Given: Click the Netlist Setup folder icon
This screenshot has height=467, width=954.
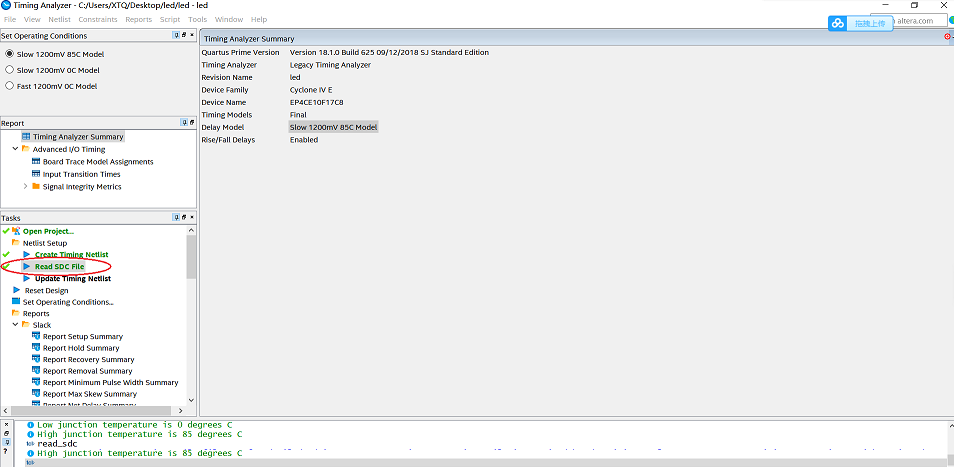Looking at the screenshot, I should (x=16, y=243).
